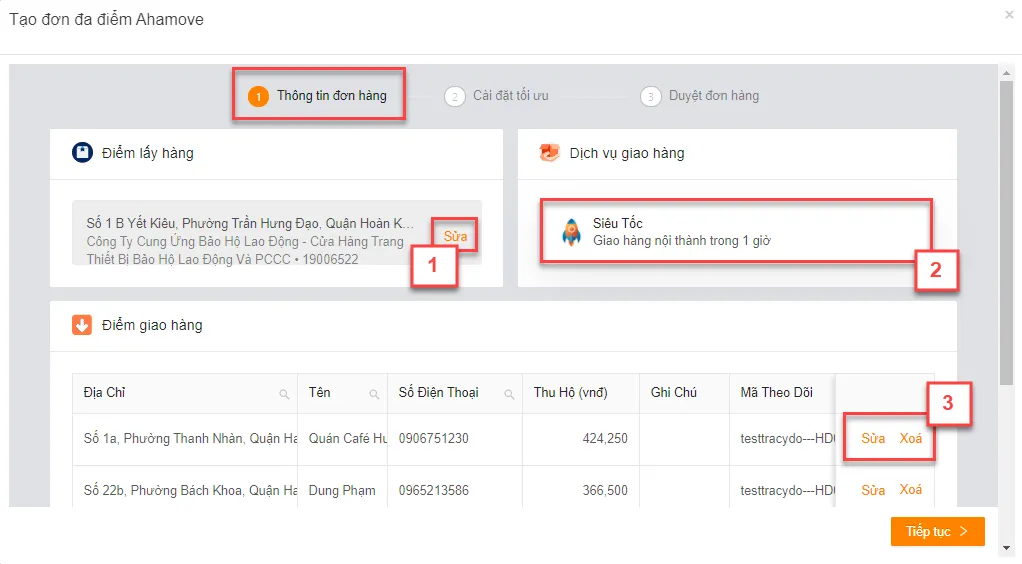Click the Siêu Tốc rocket icon
Screen dimensions: 1022x564
[572, 231]
